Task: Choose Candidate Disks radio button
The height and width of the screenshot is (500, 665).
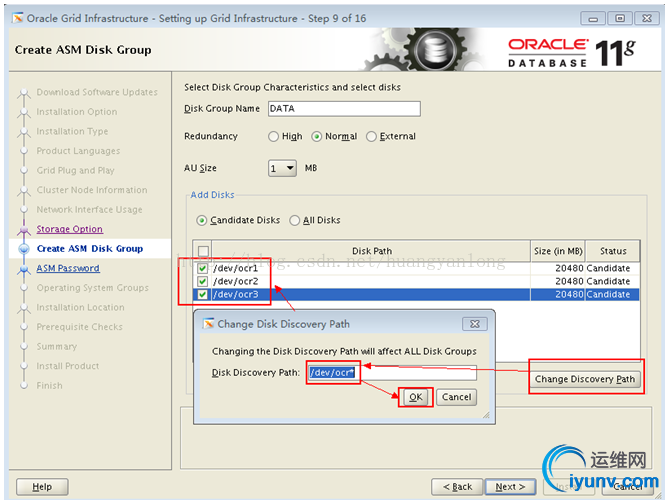Action: tap(202, 221)
